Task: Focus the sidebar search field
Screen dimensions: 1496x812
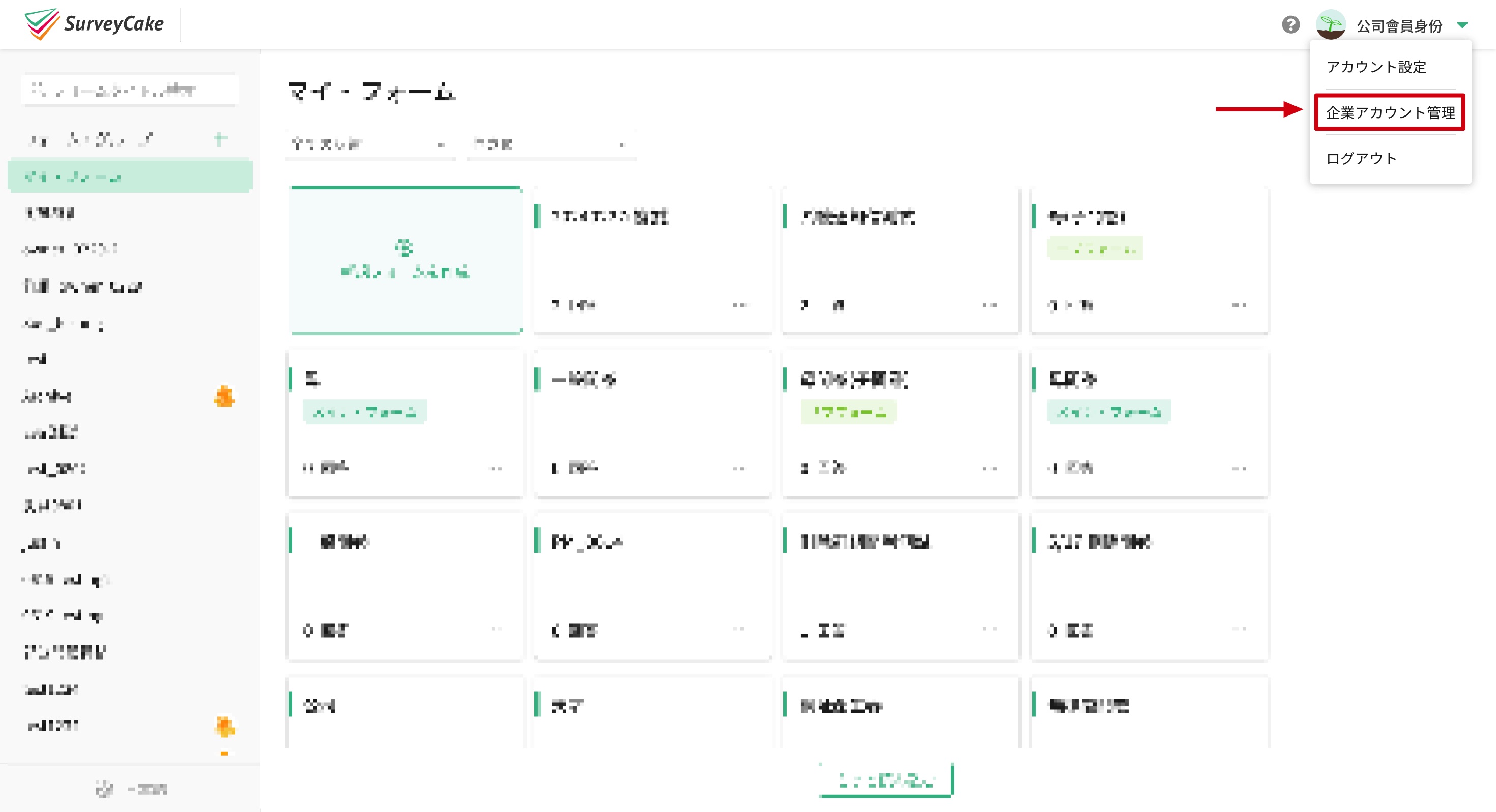Action: (130, 90)
